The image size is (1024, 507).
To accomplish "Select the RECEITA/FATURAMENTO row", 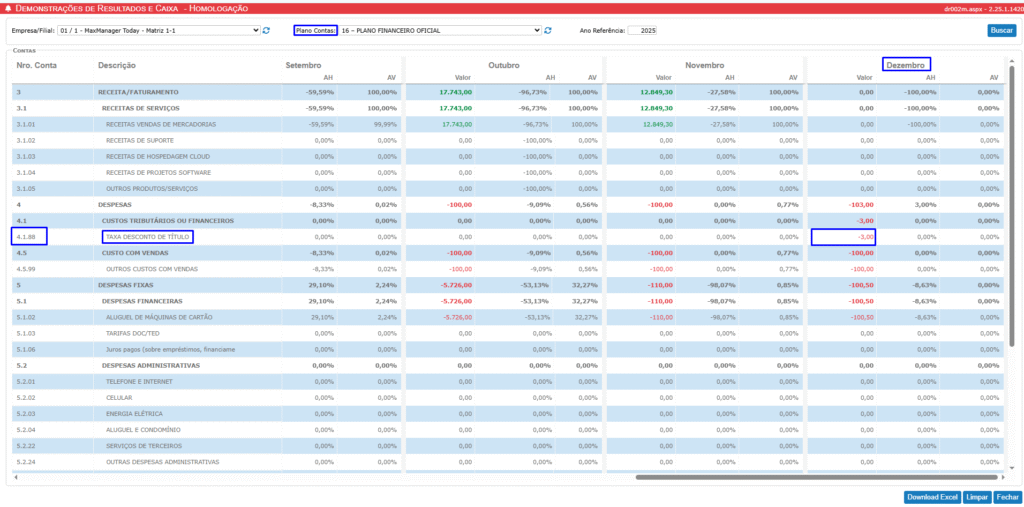I will coord(138,92).
